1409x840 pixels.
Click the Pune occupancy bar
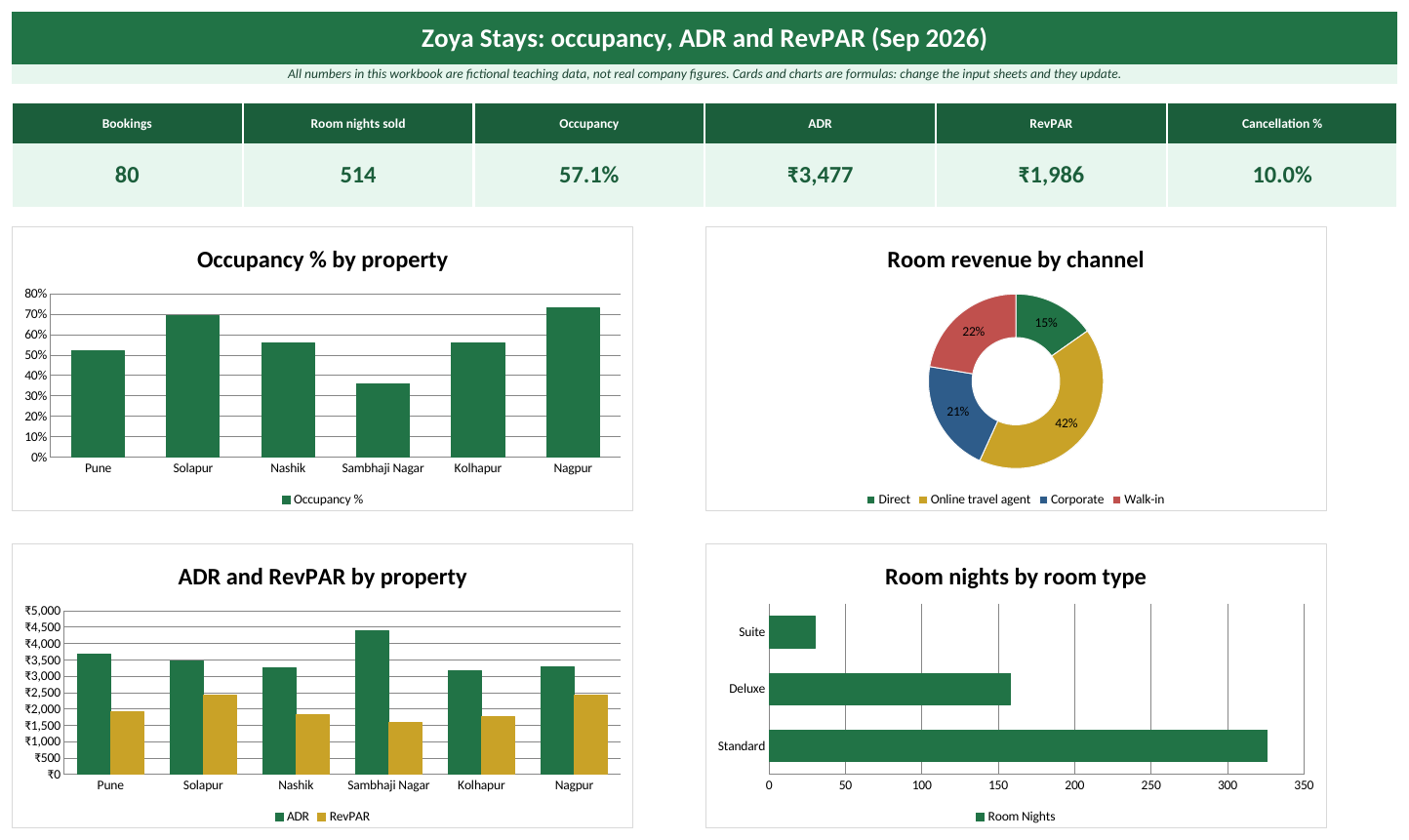(x=98, y=404)
